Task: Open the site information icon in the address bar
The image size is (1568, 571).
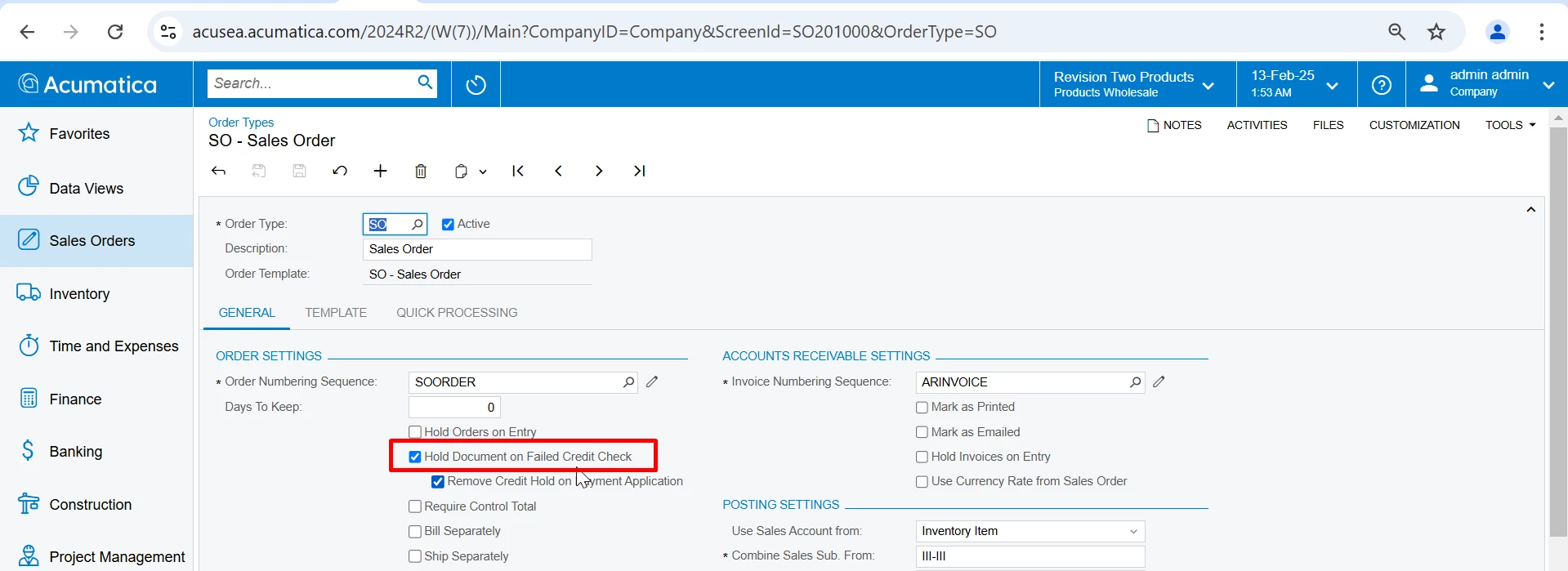Action: (x=168, y=32)
